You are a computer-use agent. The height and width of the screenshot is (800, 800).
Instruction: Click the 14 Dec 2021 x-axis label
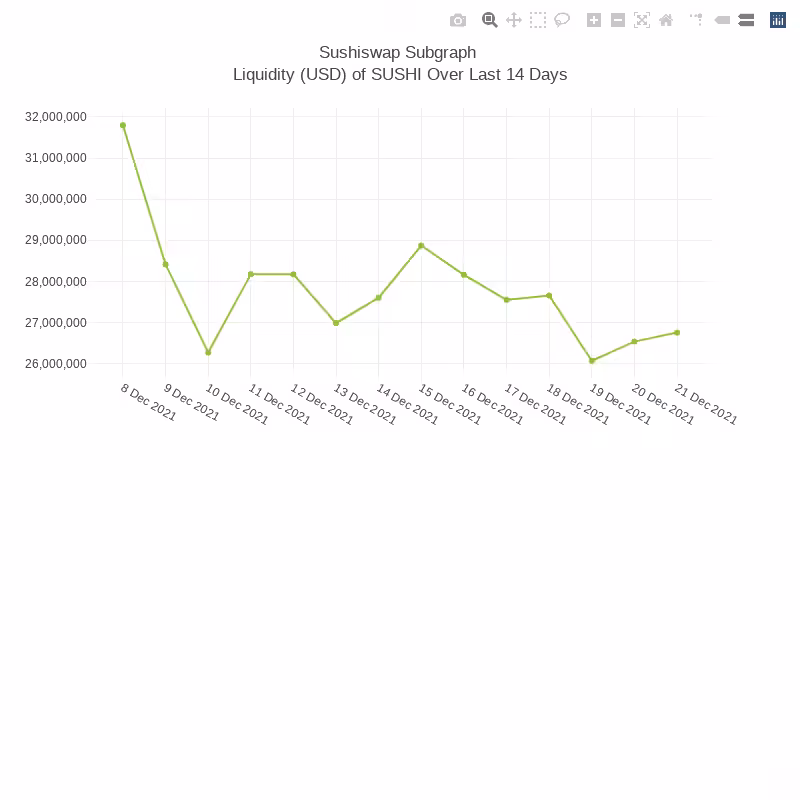(x=407, y=404)
